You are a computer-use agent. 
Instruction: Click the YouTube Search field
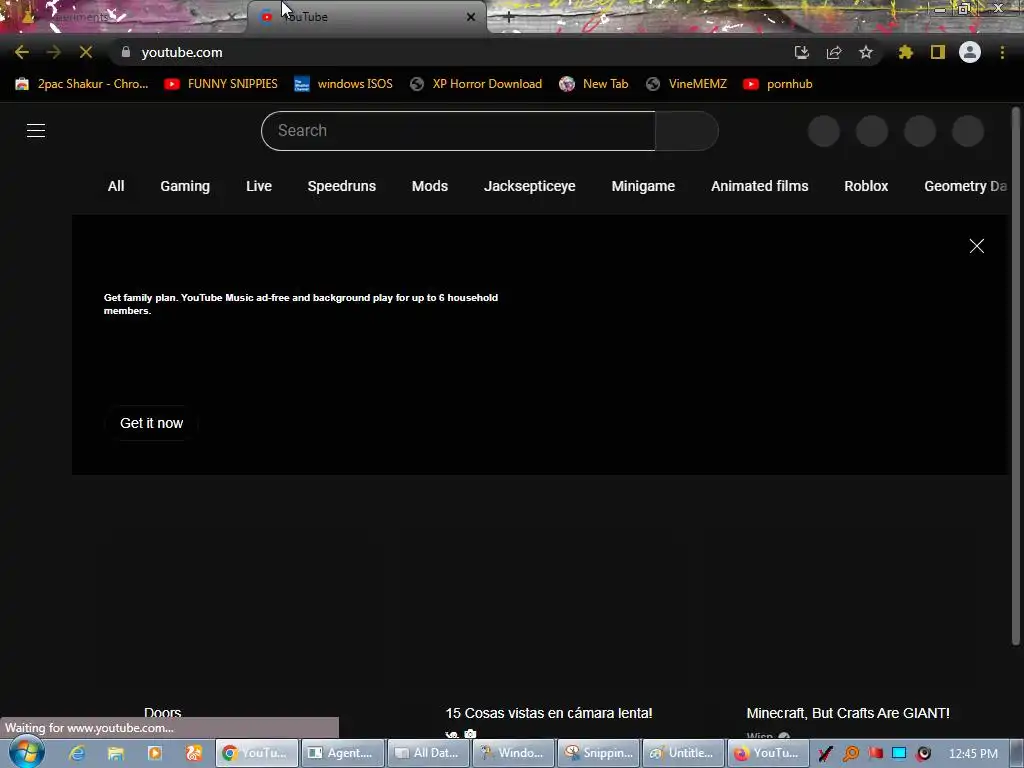(458, 131)
